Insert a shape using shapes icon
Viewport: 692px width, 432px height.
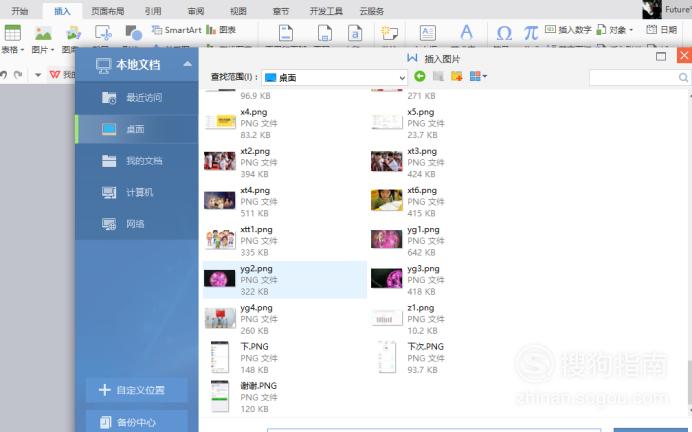pos(133,33)
